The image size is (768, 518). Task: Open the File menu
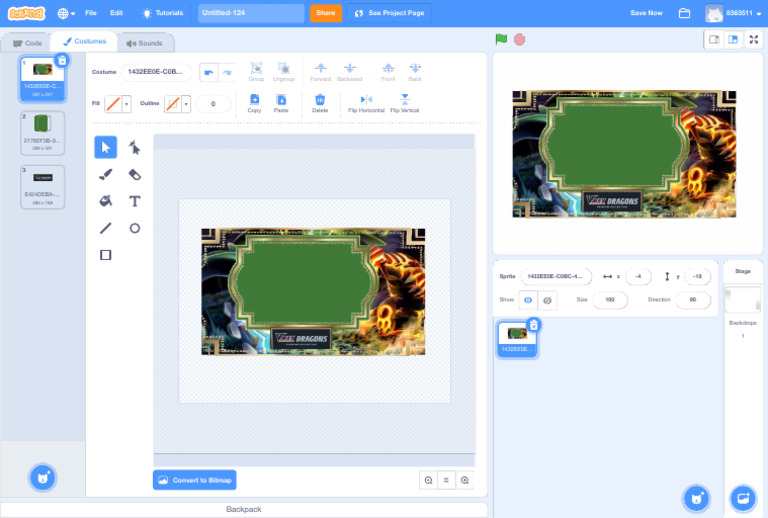point(91,13)
